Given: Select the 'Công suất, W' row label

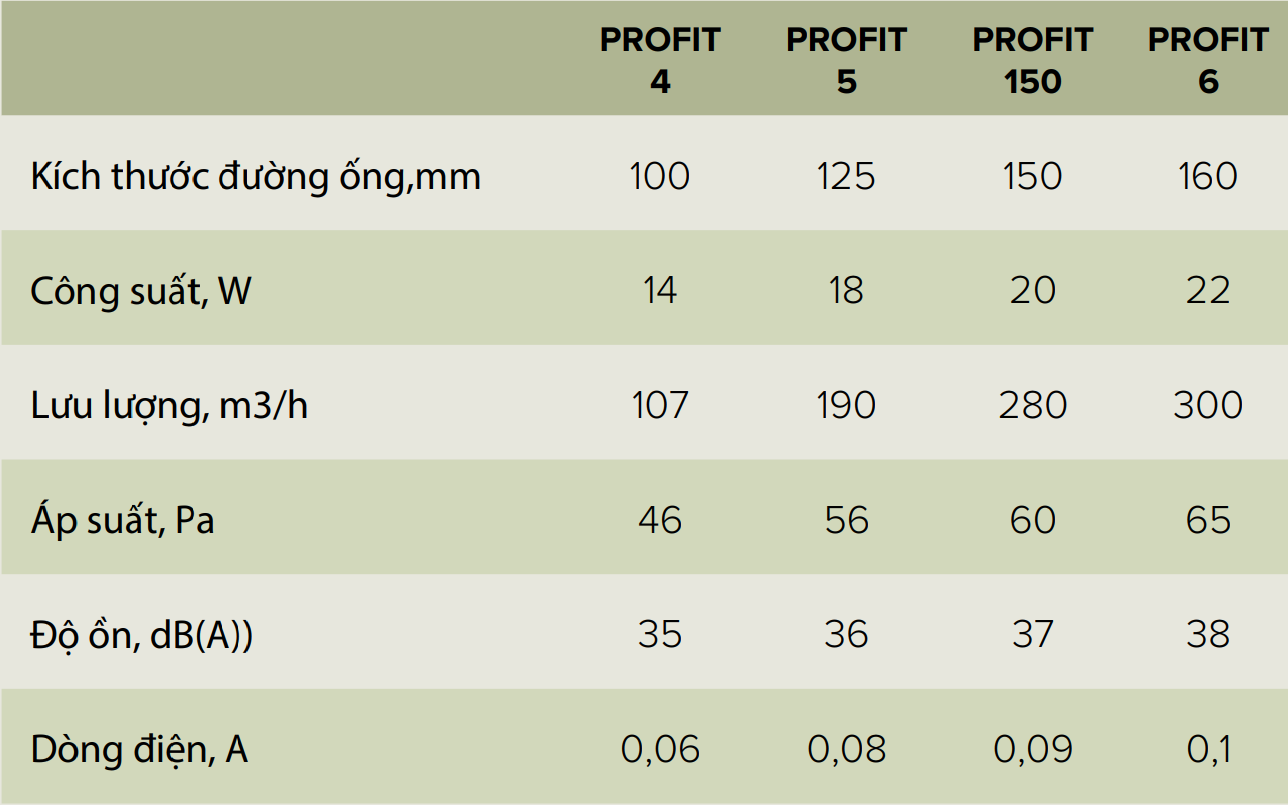Looking at the screenshot, I should 141,291.
